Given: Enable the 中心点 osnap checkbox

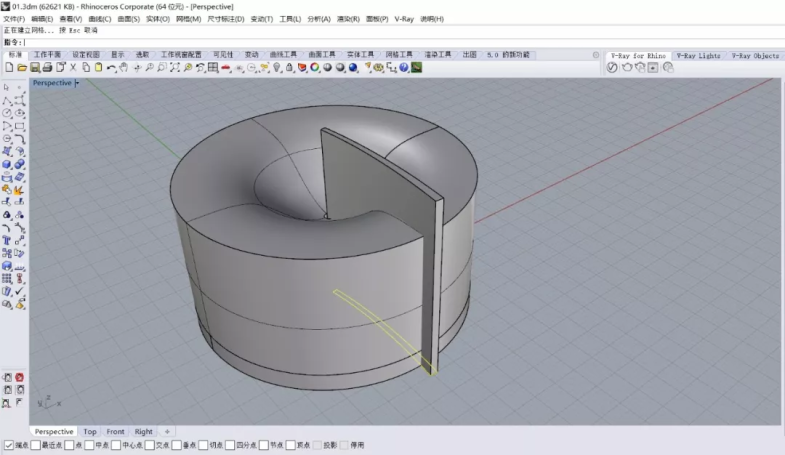Looking at the screenshot, I should pyautogui.click(x=115, y=445).
